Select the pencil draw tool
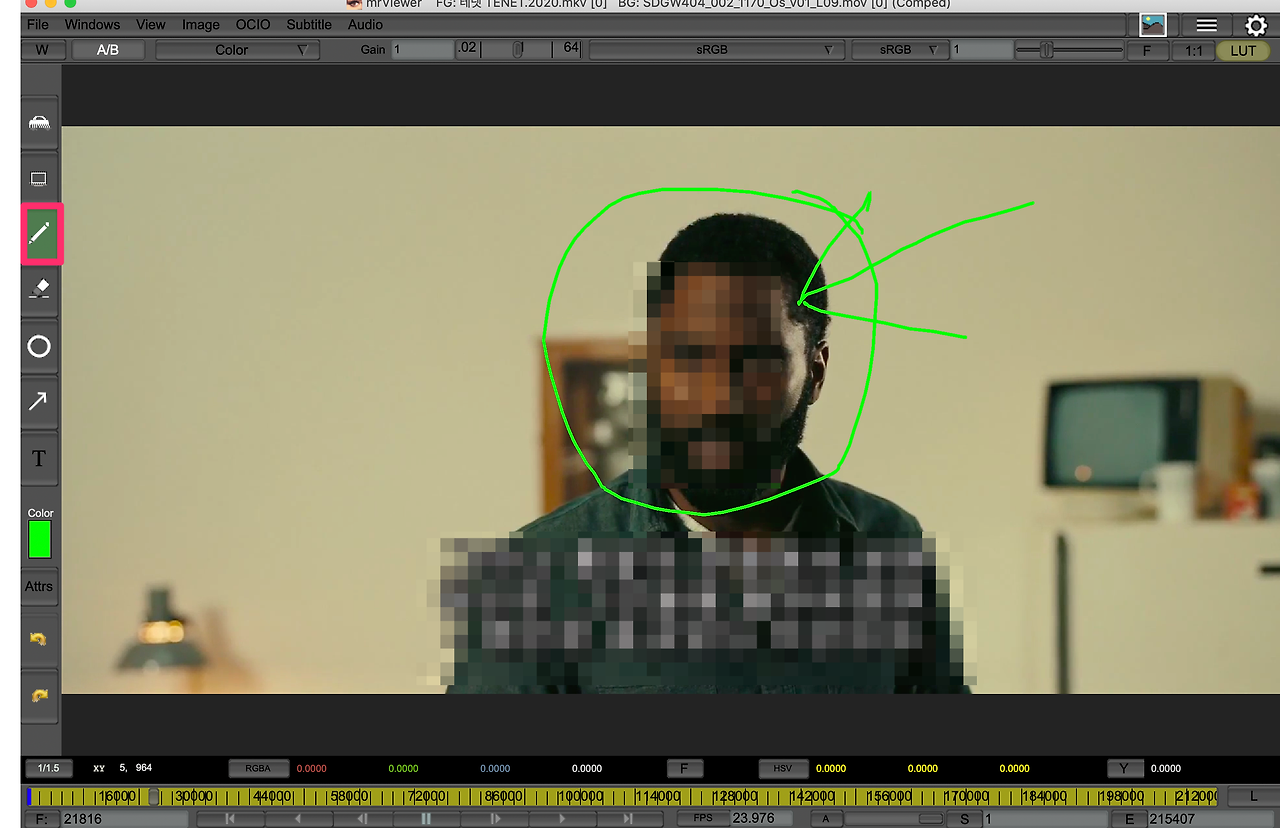 pyautogui.click(x=41, y=234)
